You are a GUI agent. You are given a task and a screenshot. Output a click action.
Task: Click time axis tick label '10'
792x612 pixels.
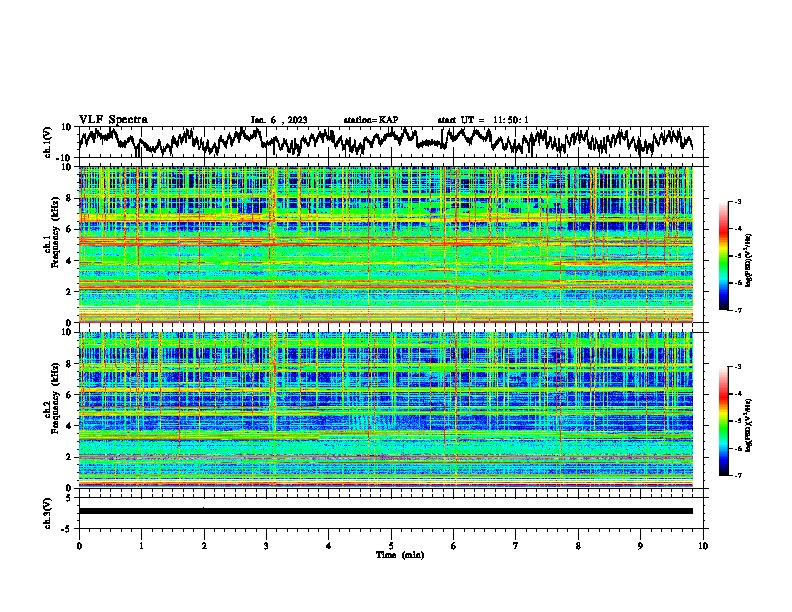coord(703,546)
